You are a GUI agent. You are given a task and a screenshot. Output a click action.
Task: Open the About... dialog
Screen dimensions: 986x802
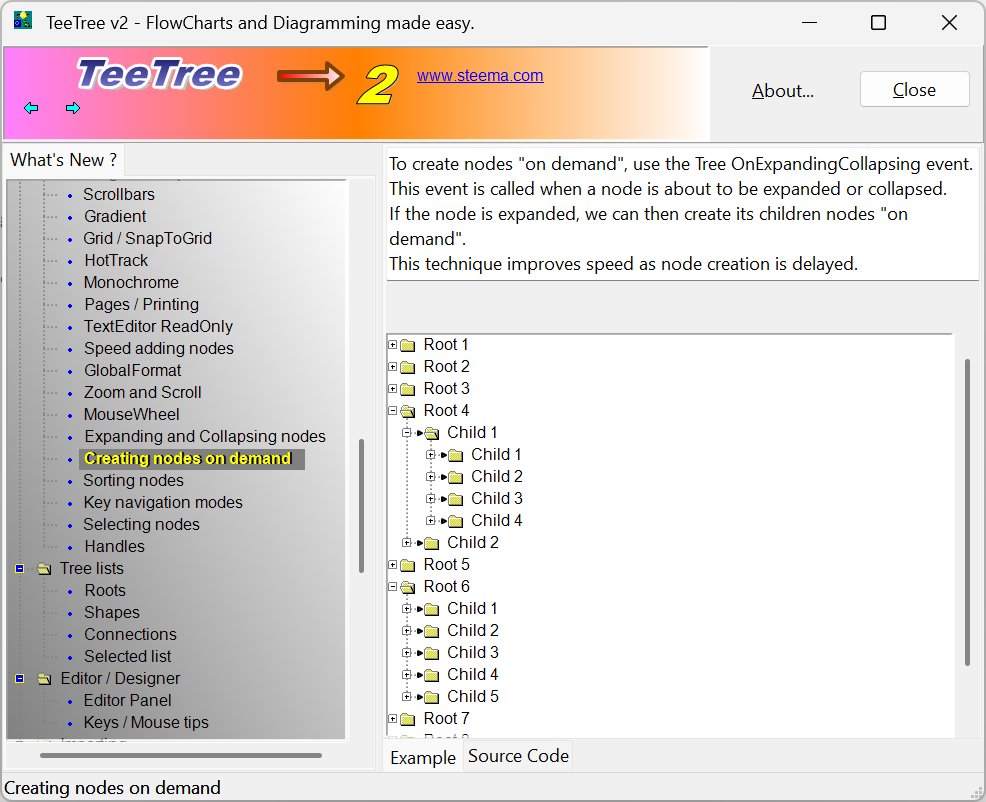[x=783, y=91]
